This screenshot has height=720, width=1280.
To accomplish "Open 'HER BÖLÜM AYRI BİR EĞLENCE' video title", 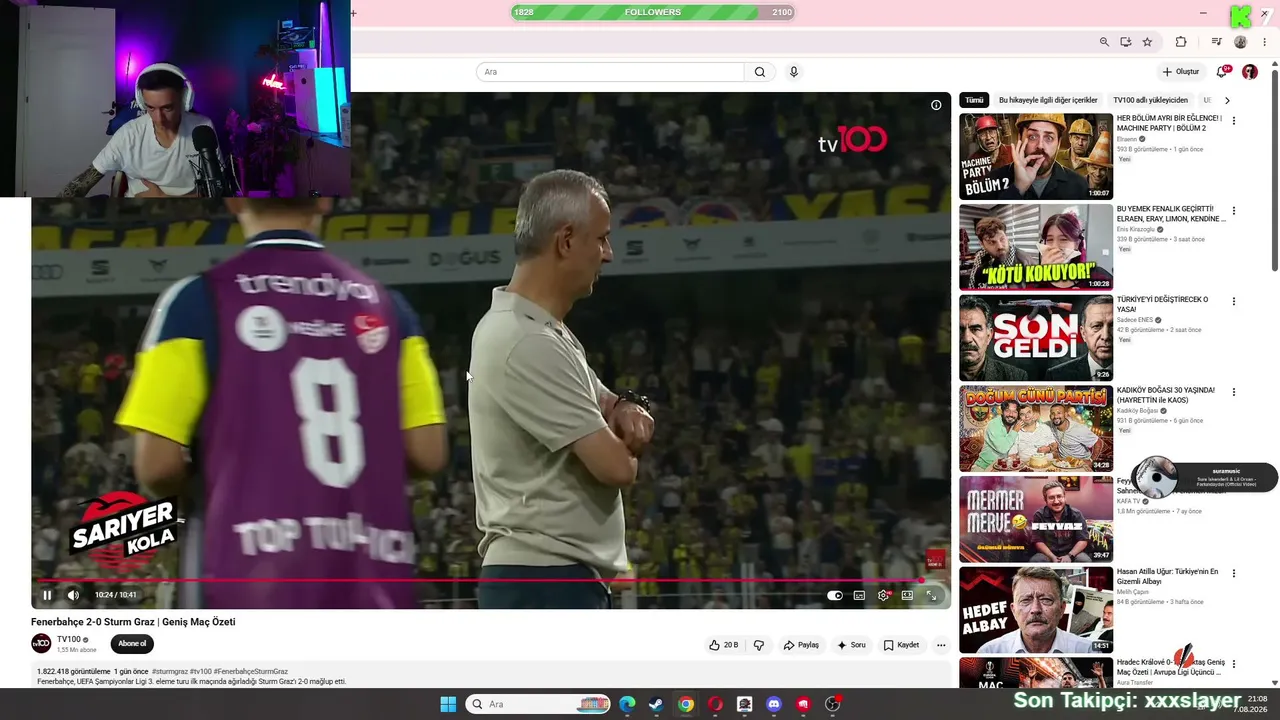I will [1169, 123].
